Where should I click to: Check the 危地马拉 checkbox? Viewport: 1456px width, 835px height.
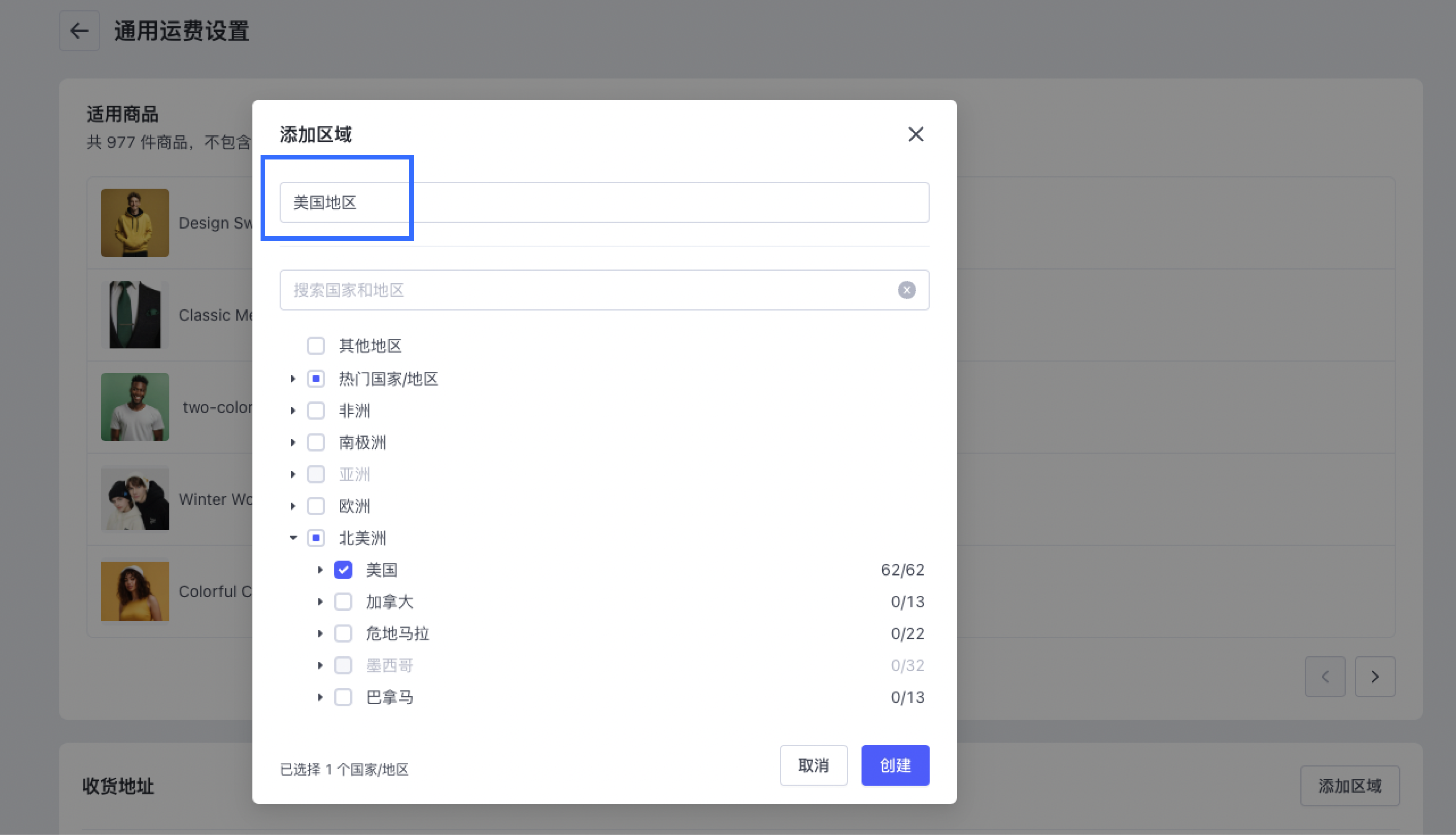click(343, 634)
